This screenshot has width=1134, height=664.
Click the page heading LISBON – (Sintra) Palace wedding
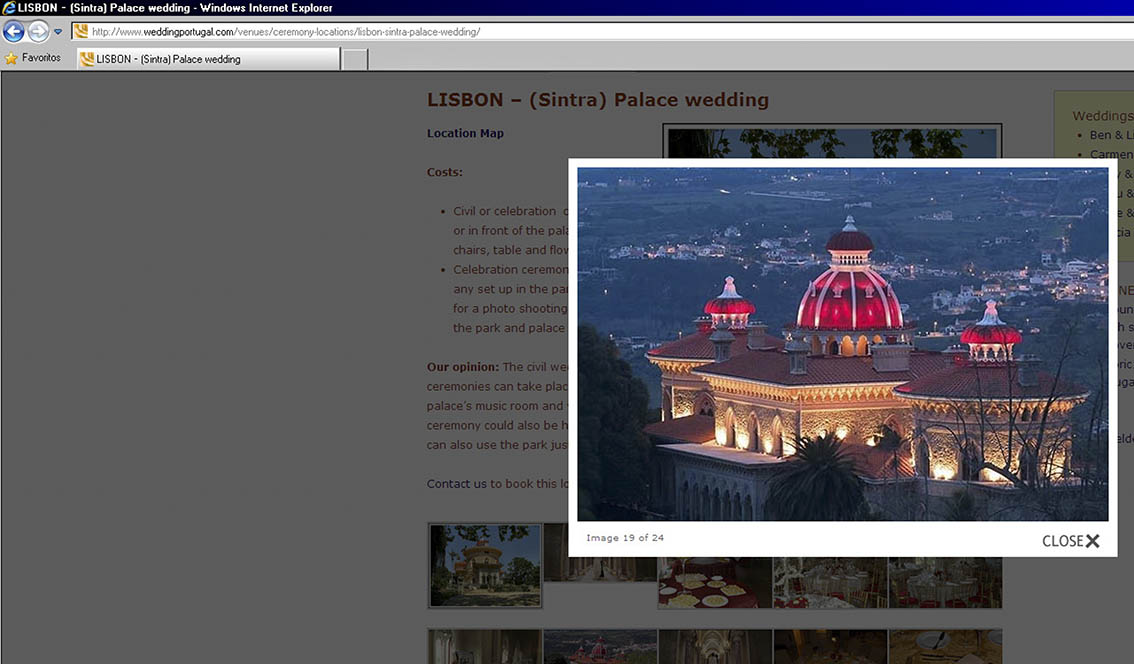(597, 100)
